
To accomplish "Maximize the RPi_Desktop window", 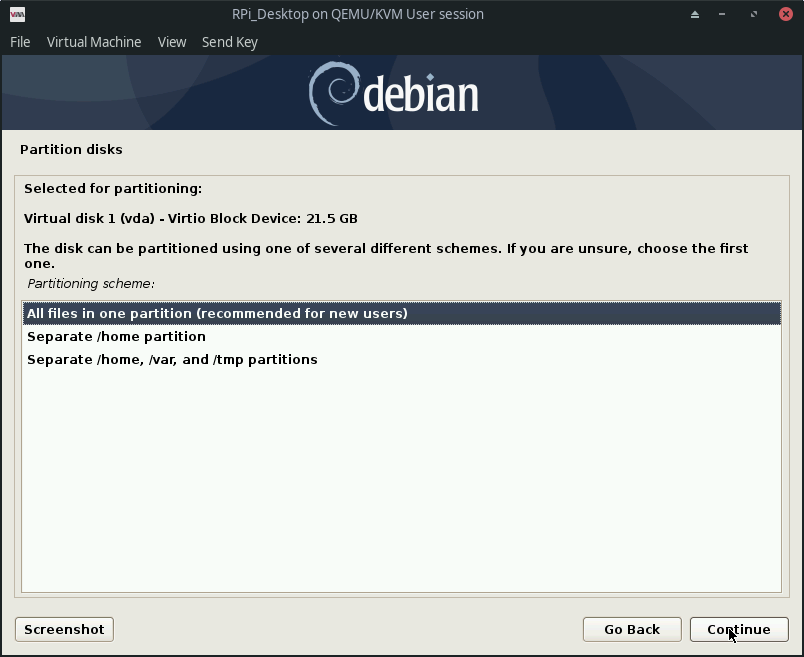I will (754, 14).
